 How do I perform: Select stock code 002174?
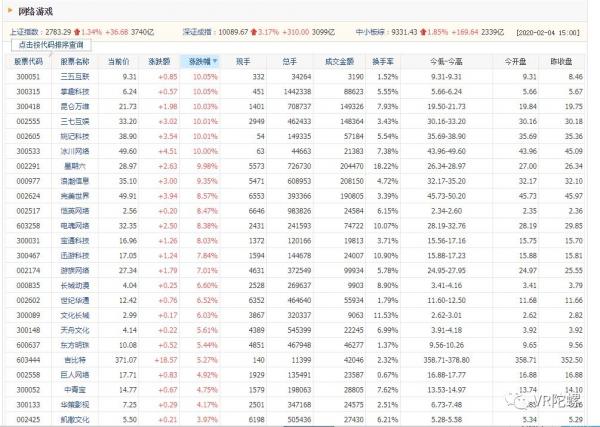[x=28, y=271]
